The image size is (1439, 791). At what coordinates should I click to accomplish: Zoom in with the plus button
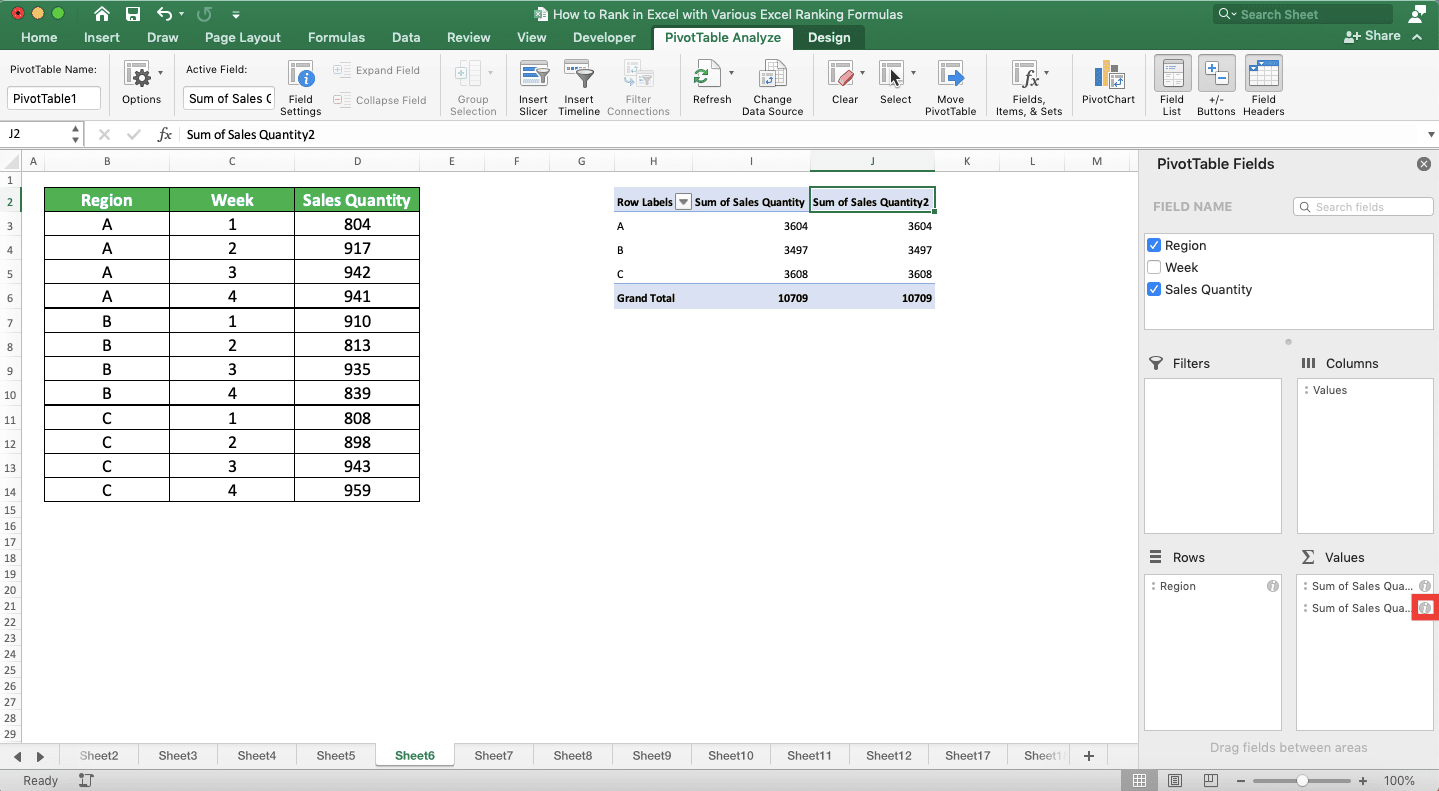pyautogui.click(x=1363, y=780)
